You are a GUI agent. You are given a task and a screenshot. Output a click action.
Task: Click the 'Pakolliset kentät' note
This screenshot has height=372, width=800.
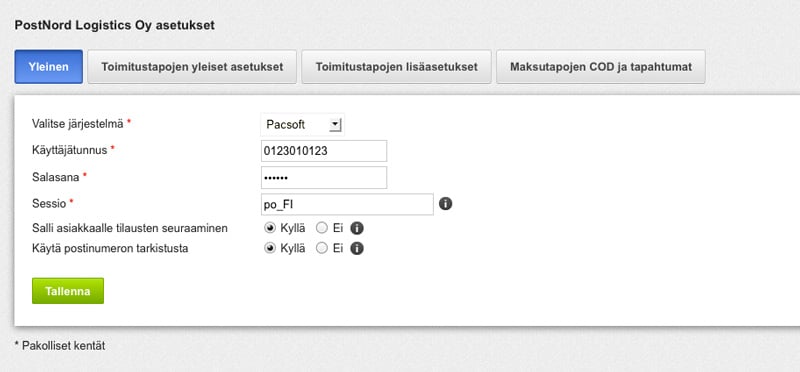point(63,345)
